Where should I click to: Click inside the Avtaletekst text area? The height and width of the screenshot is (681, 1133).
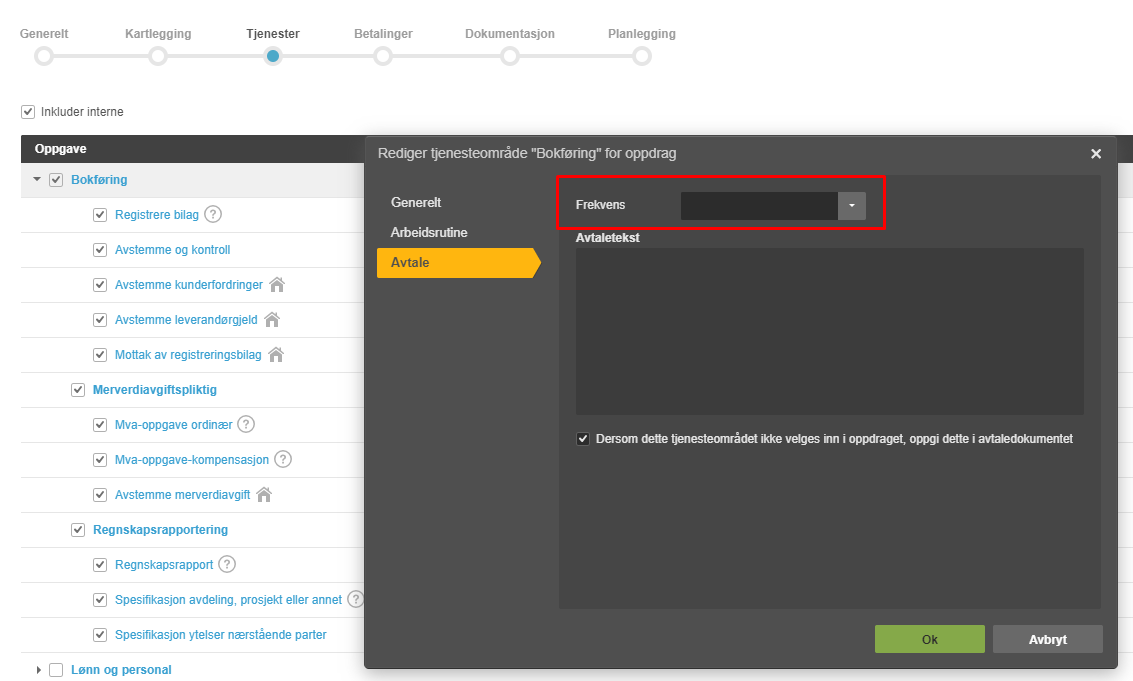[830, 331]
